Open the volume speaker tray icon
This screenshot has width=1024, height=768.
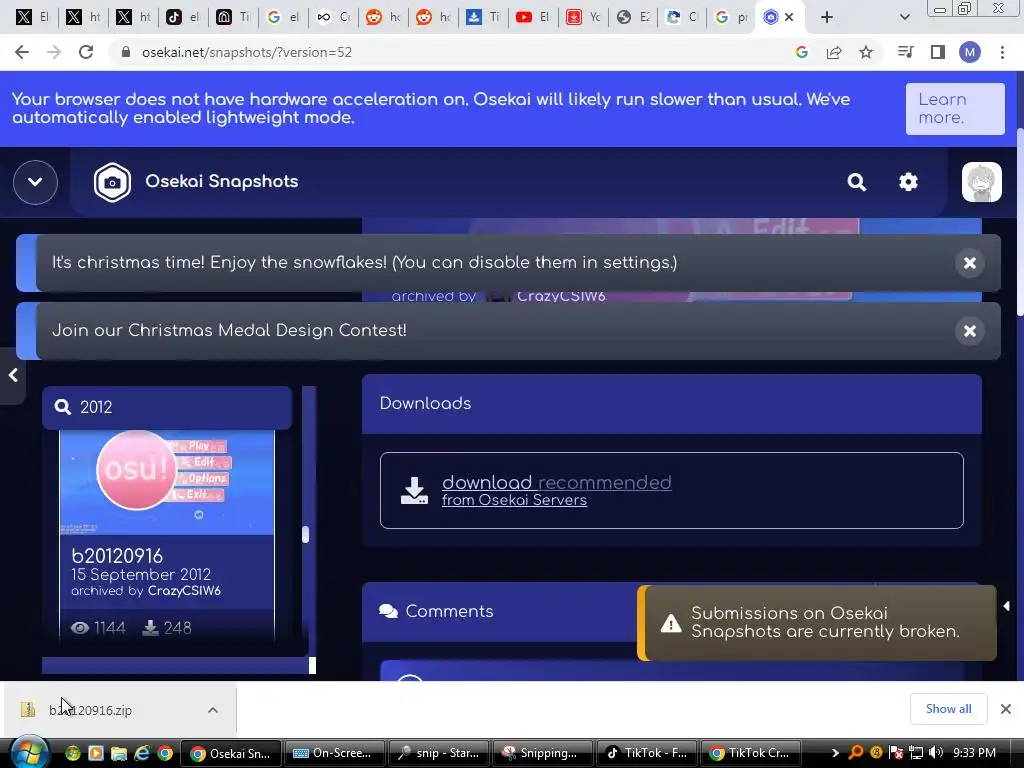click(x=936, y=753)
